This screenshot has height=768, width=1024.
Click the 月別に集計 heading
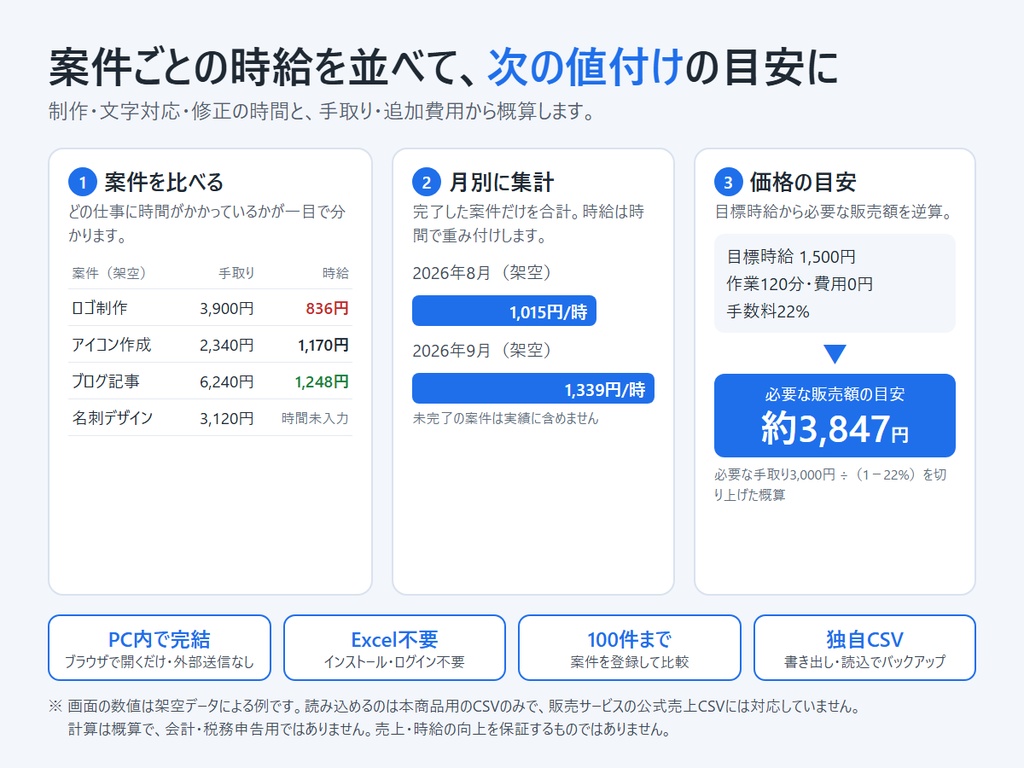502,182
